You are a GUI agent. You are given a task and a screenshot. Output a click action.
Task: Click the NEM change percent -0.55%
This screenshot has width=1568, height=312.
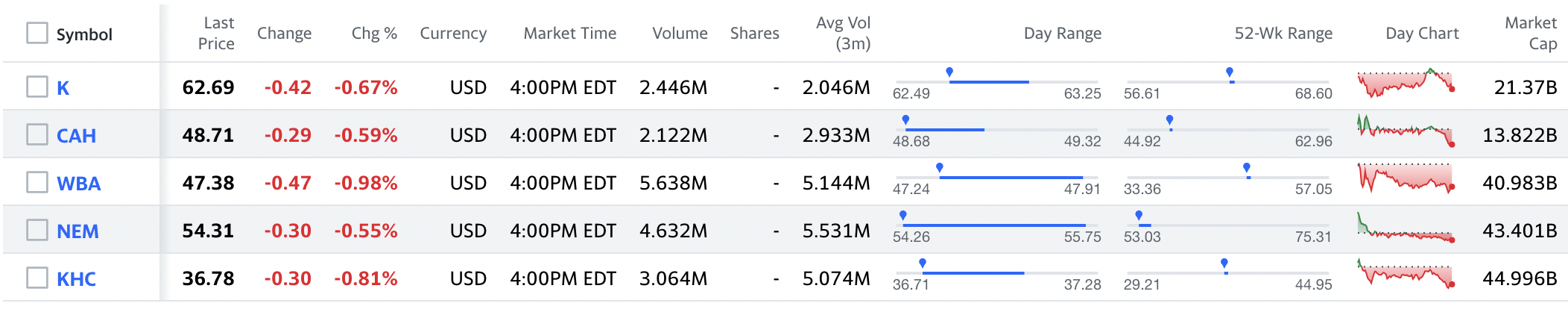tap(366, 231)
